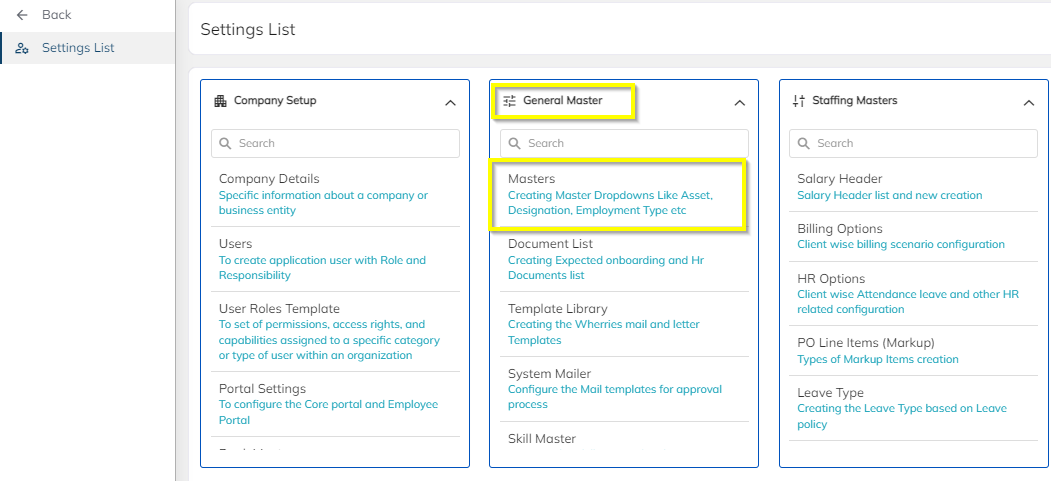Open User Roles Template

[x=279, y=309]
